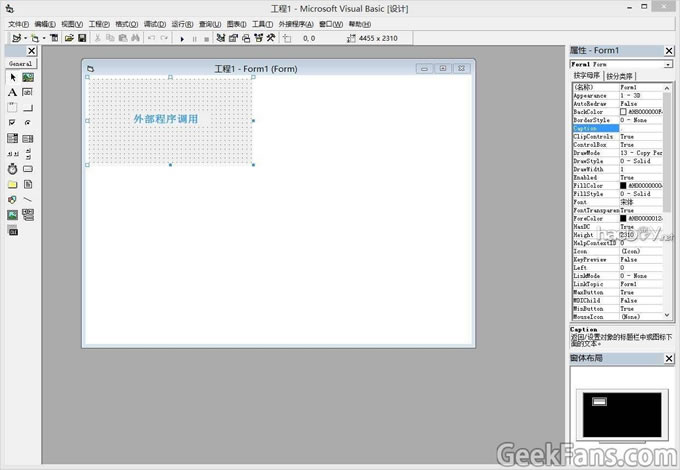
Task: Click the General toolbox tab button
Action: point(21,63)
